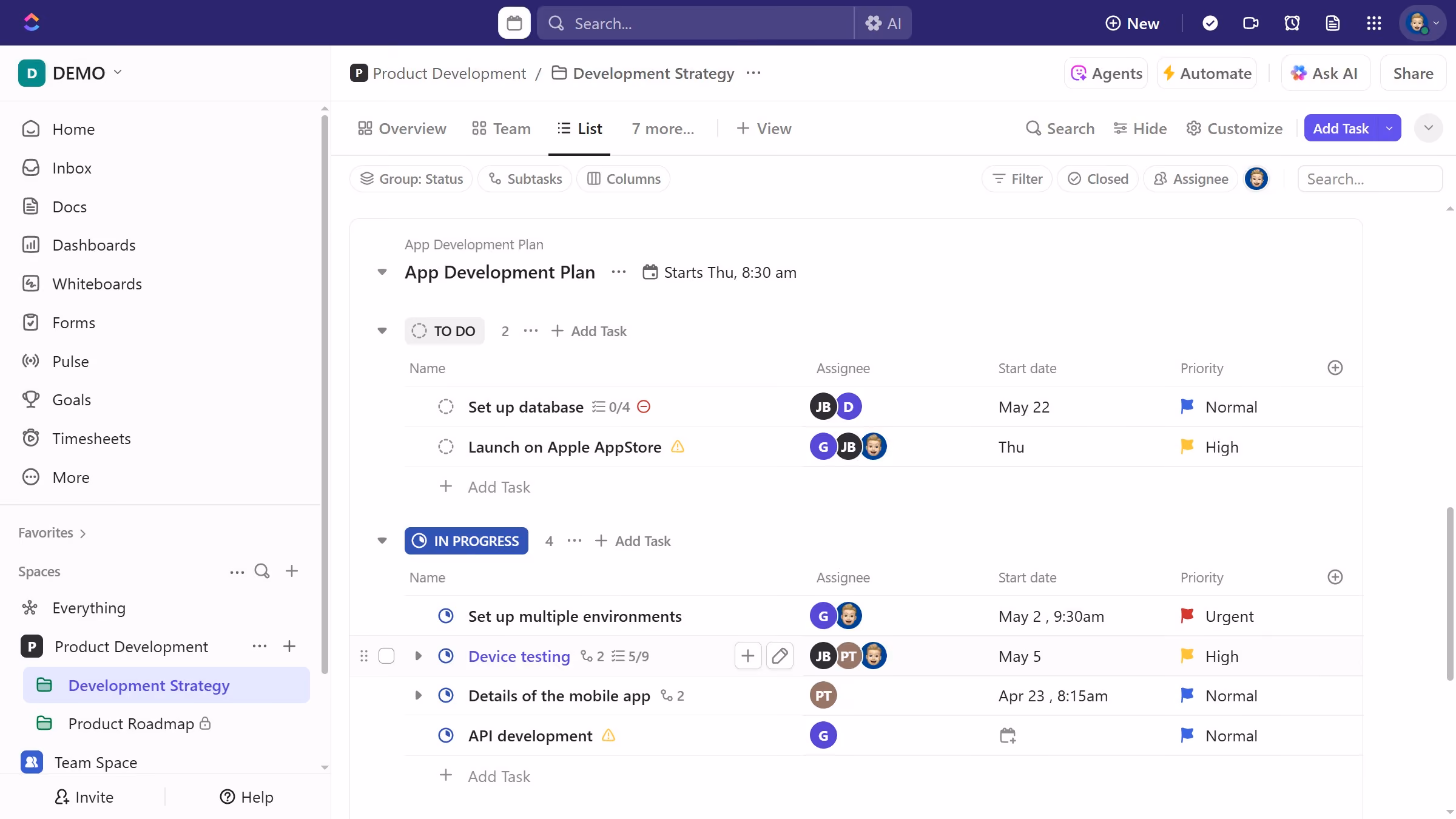The height and width of the screenshot is (819, 1456).
Task: Open the AI button beside search
Action: click(x=883, y=23)
